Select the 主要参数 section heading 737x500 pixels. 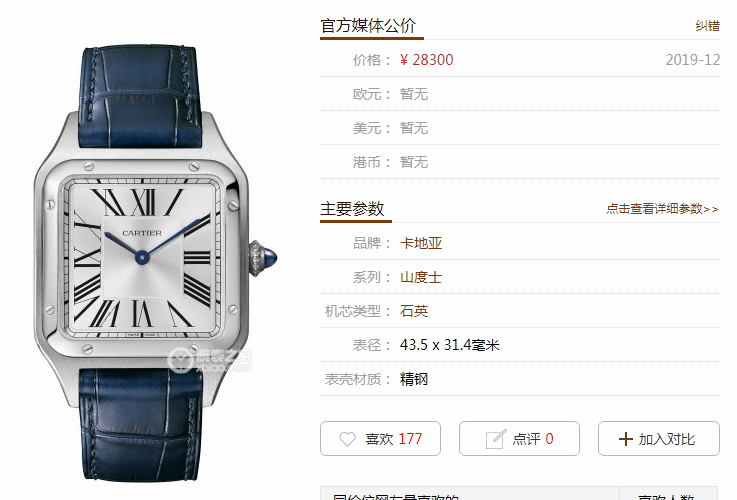coord(352,209)
